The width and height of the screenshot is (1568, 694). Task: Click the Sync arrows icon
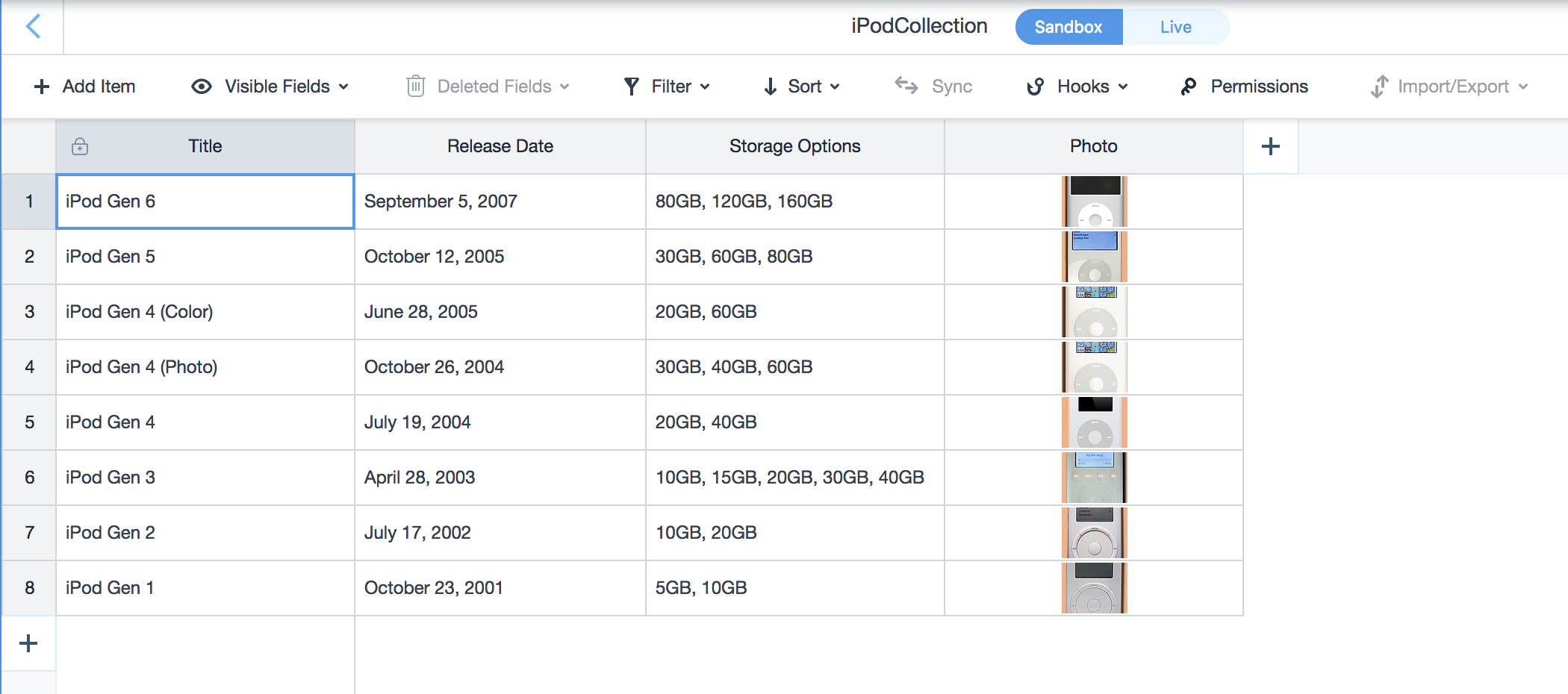pyautogui.click(x=906, y=86)
